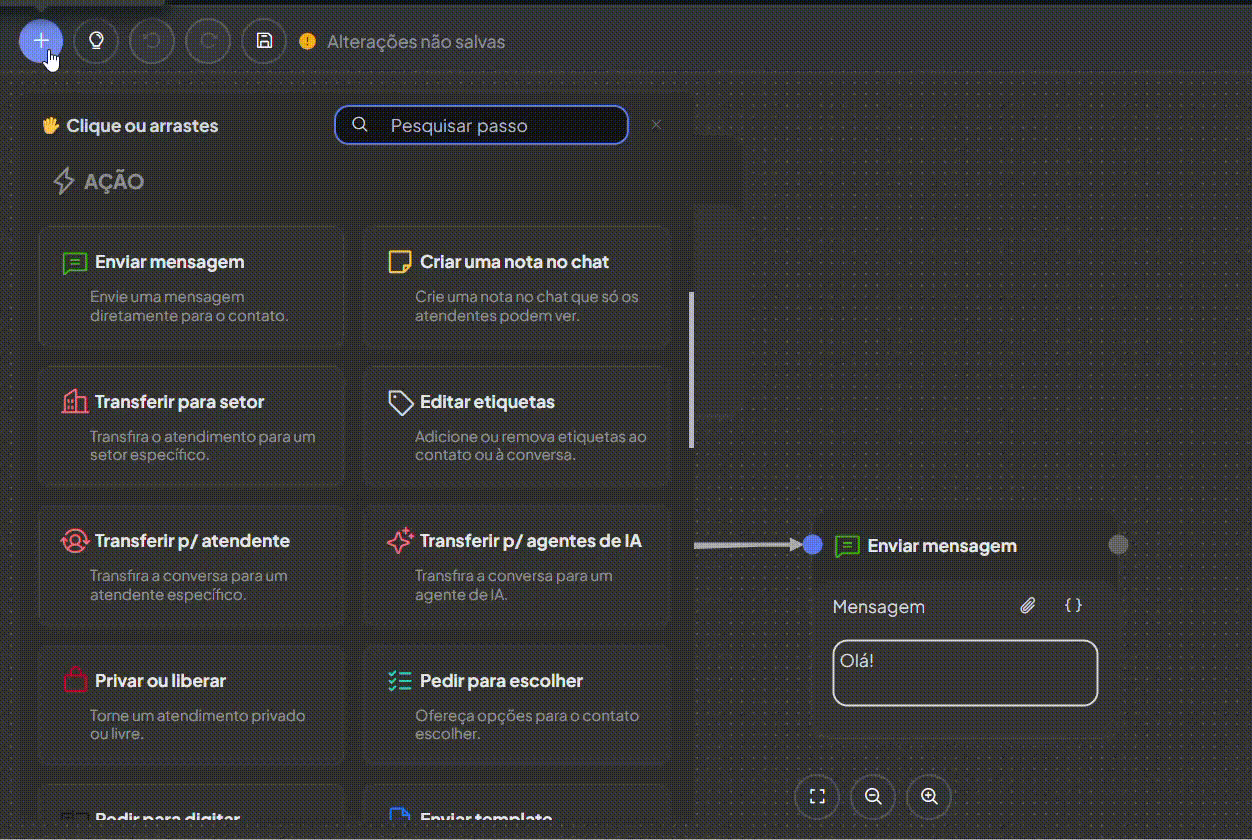Click the plus icon to add a step
Screen dimensions: 1252x840
point(40,41)
